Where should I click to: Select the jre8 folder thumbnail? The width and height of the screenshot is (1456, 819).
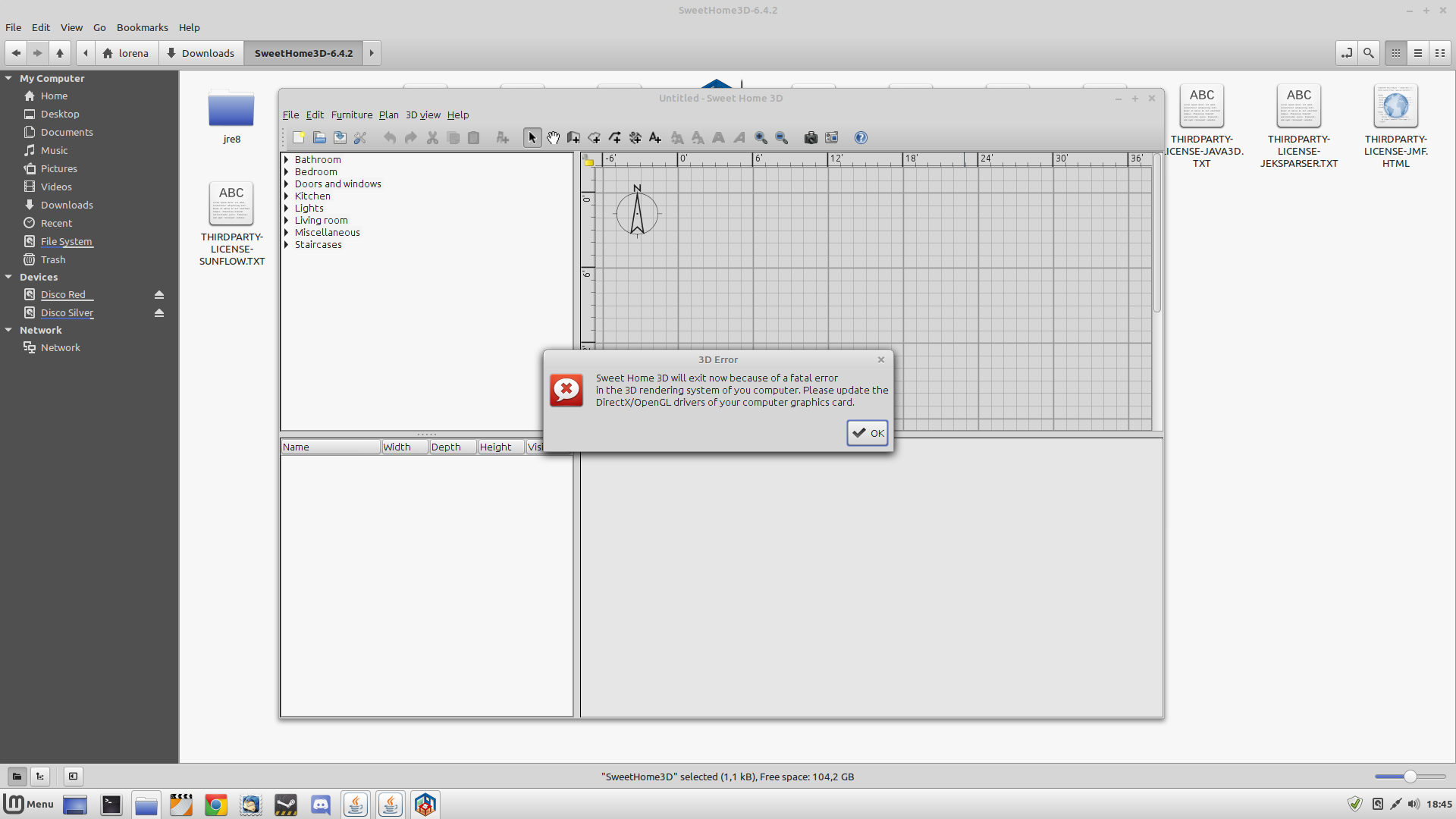point(231,109)
